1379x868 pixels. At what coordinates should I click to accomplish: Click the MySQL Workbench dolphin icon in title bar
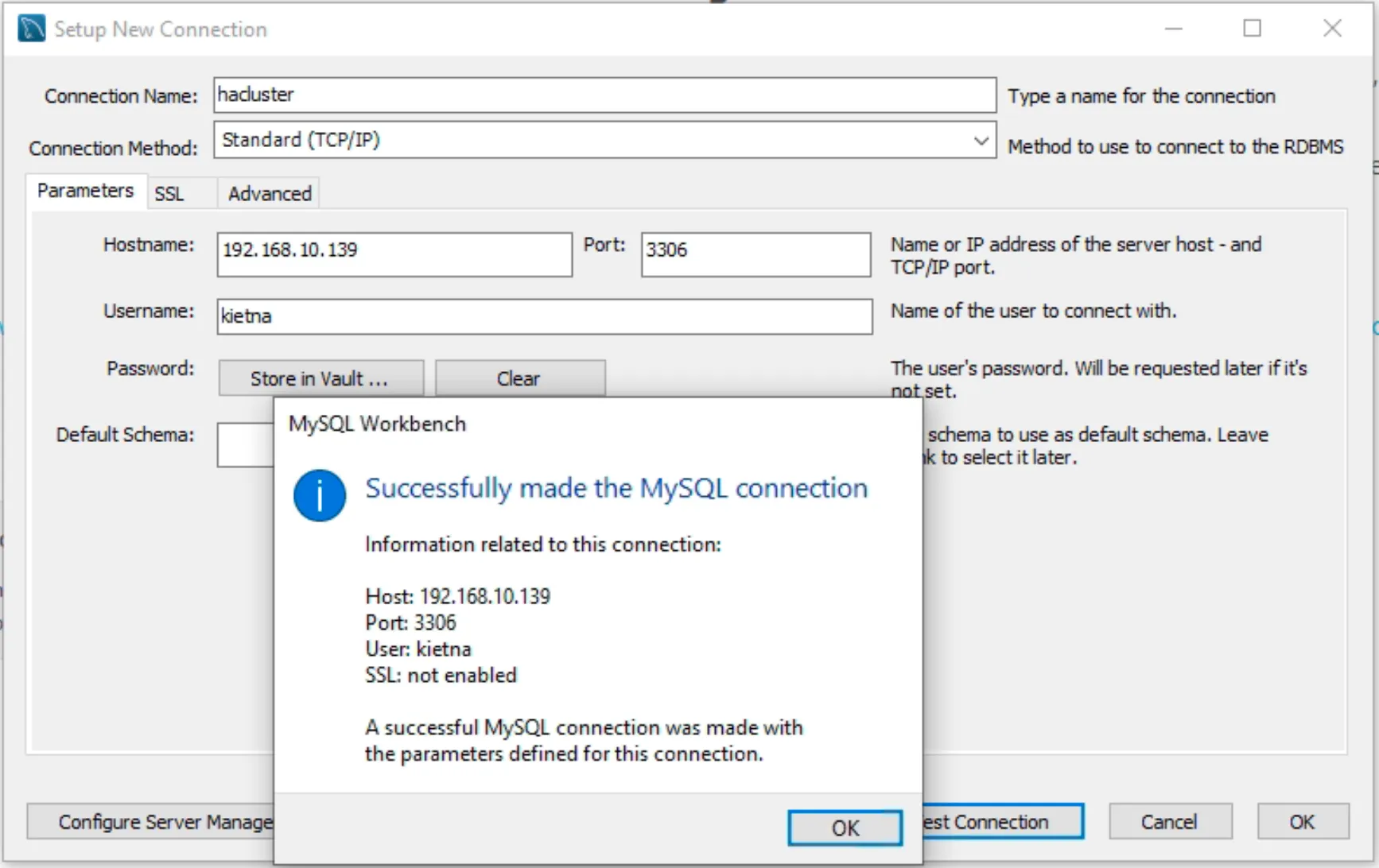point(31,29)
